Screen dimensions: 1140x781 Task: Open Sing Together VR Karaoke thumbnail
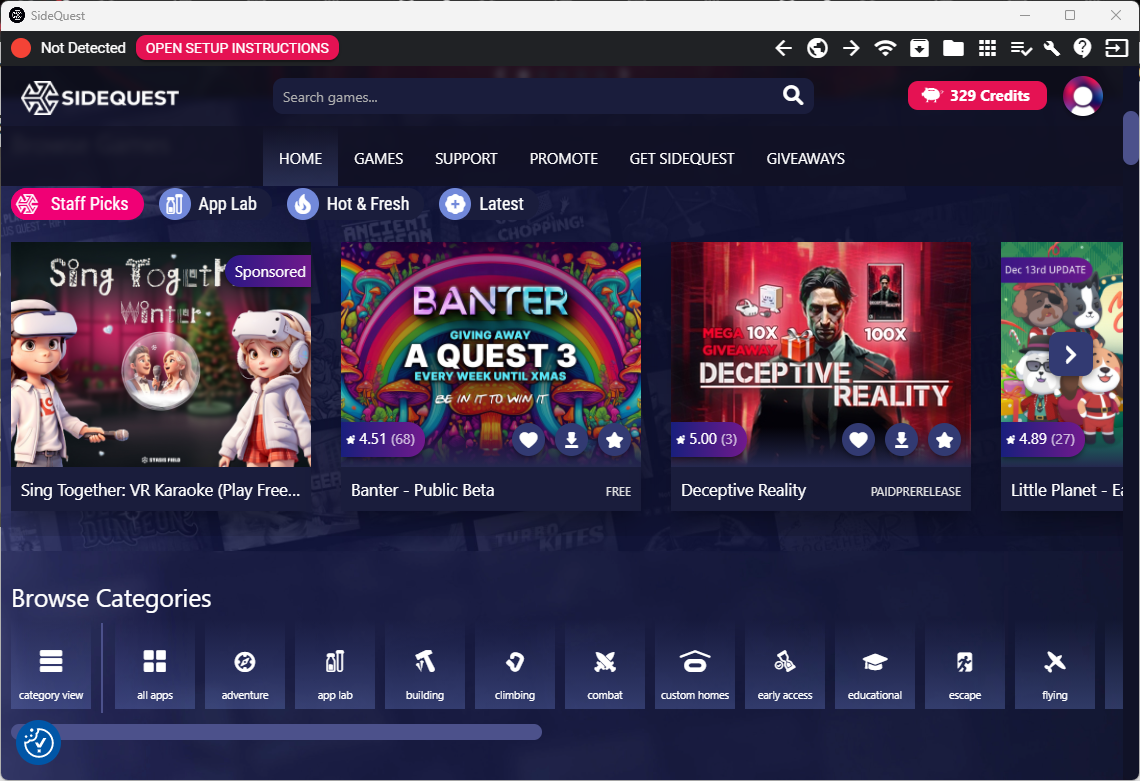161,354
